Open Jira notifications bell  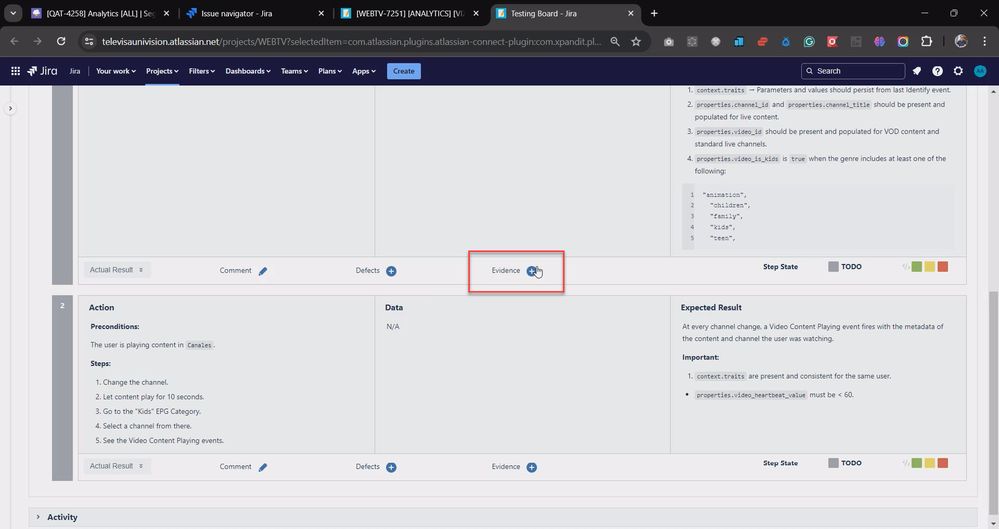(916, 71)
